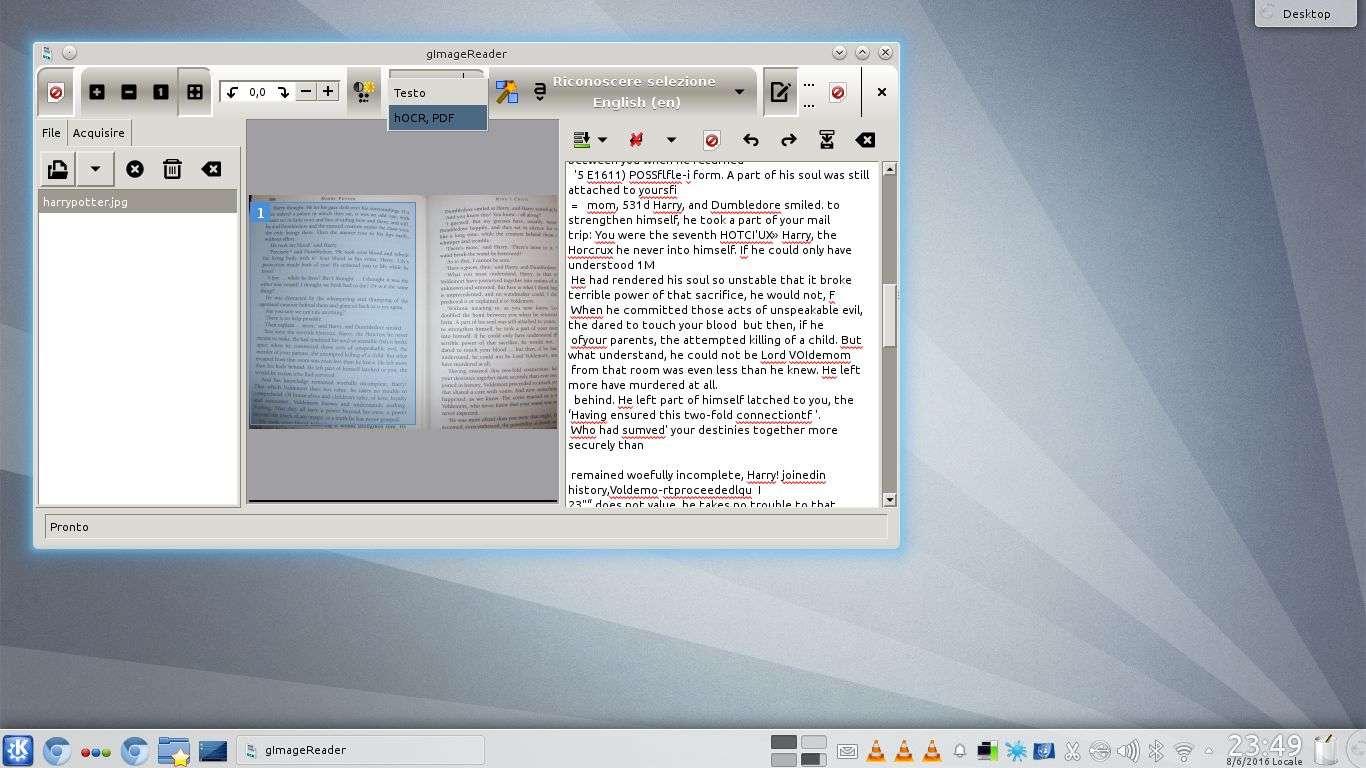Switch to the bottom-right virtual desktop in pager

coord(814,760)
